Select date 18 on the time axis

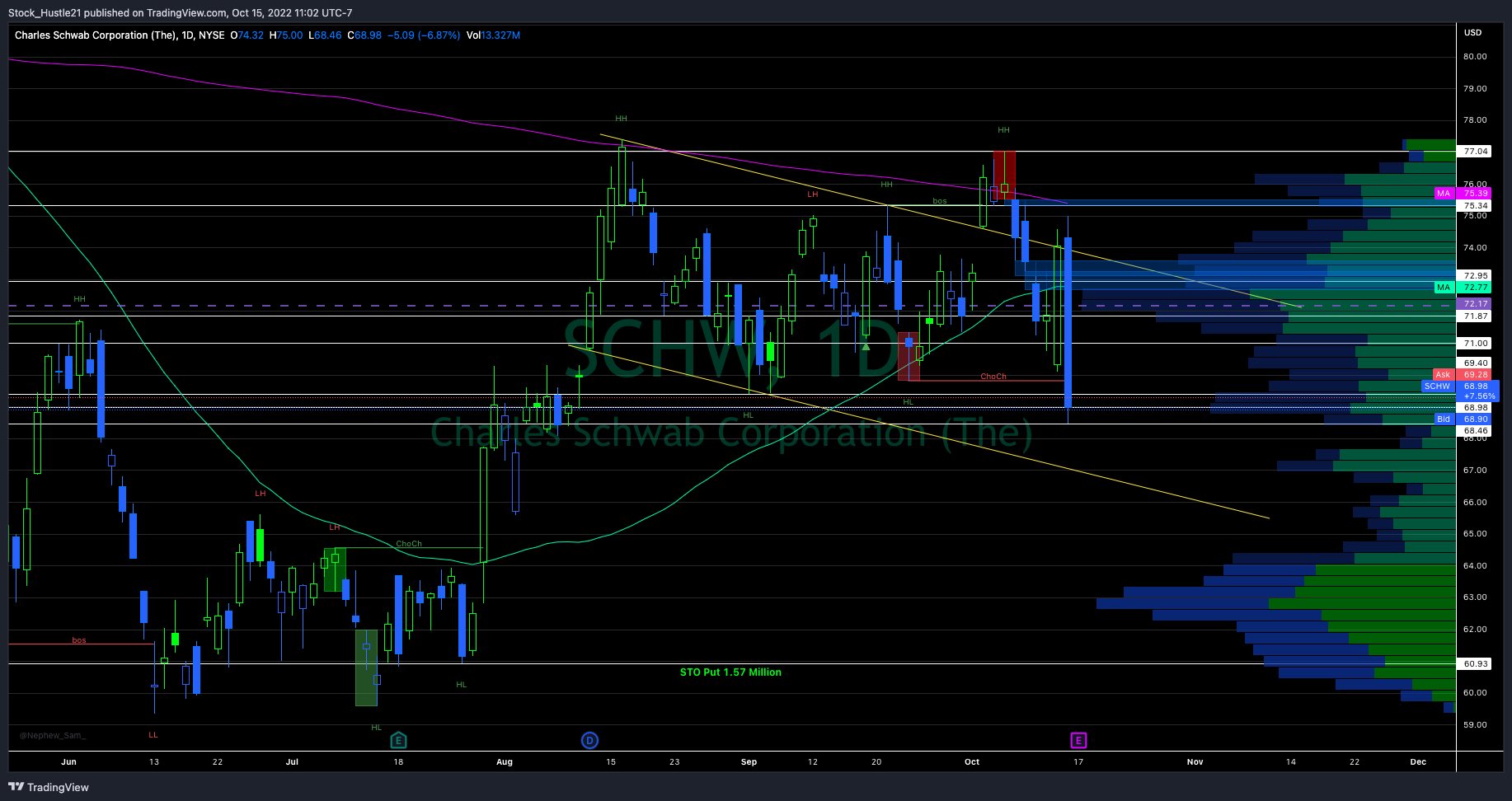[398, 762]
